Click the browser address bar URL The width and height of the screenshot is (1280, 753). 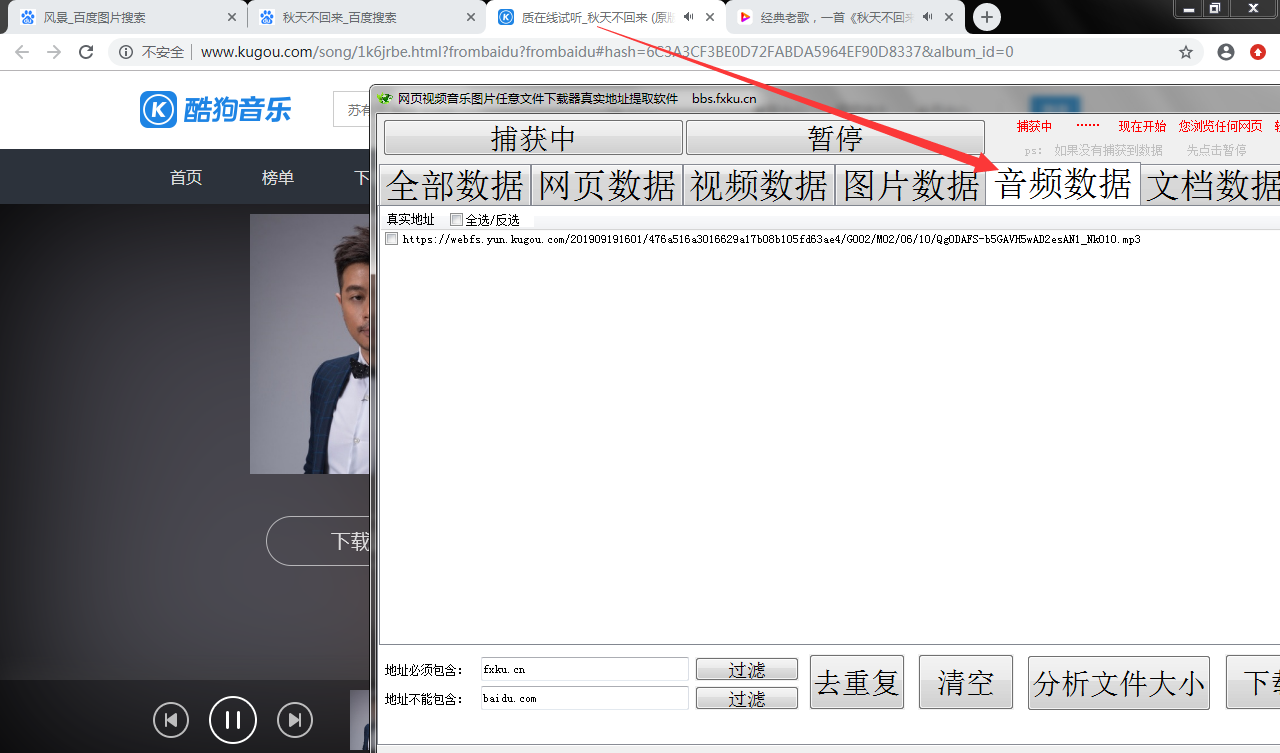[607, 52]
